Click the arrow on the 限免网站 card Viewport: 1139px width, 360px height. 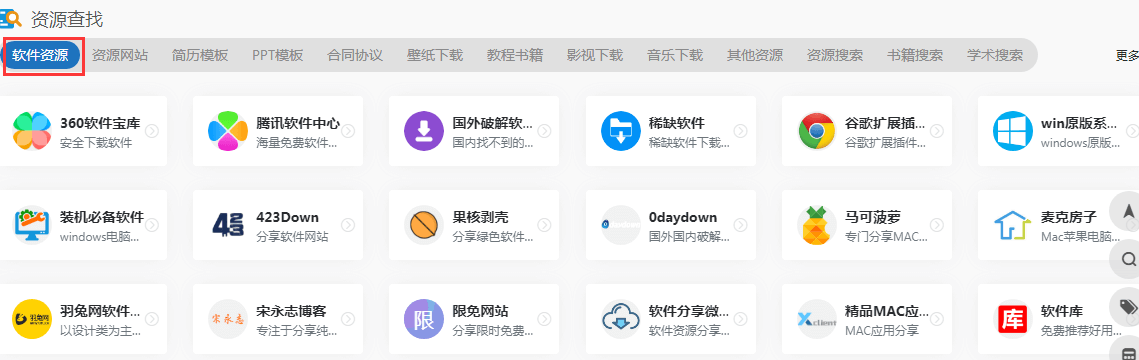544,319
